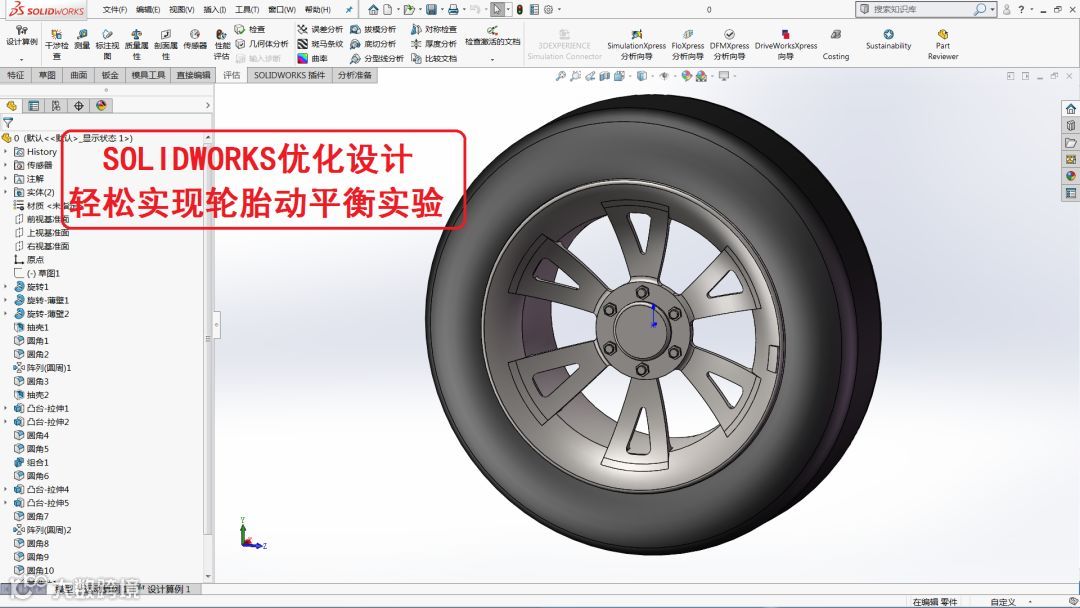Open the 工具(T) menu

(247, 10)
